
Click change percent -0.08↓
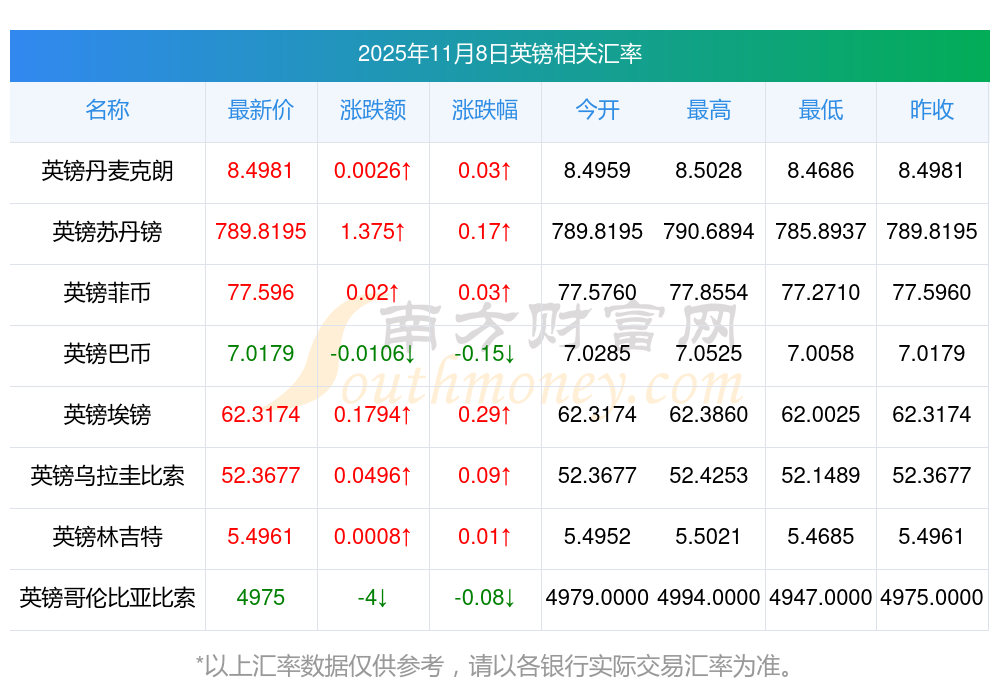[485, 597]
